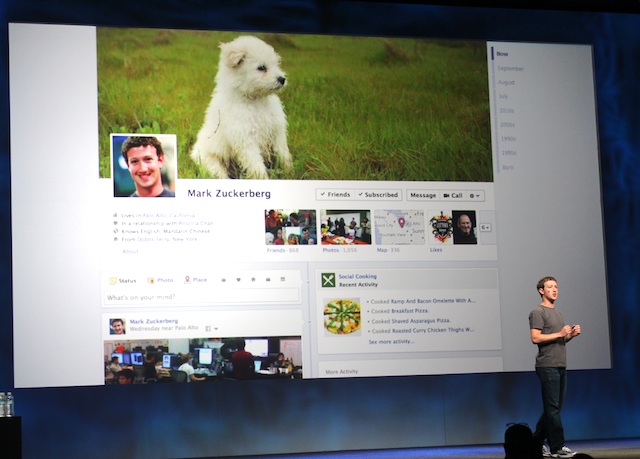Screen dimensions: 640x459
Task: Click the green Social Cooking fork-and-knife icon
Action: click(328, 280)
